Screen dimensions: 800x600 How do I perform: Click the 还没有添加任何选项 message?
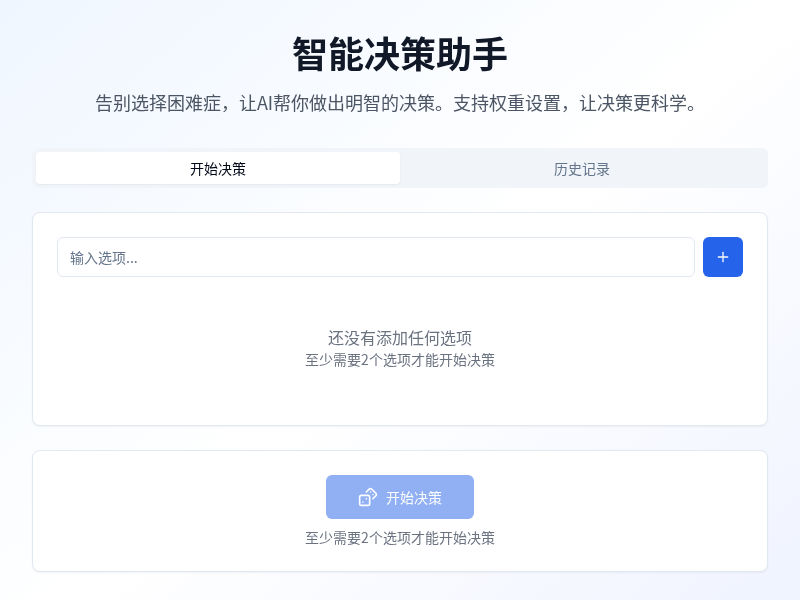400,338
